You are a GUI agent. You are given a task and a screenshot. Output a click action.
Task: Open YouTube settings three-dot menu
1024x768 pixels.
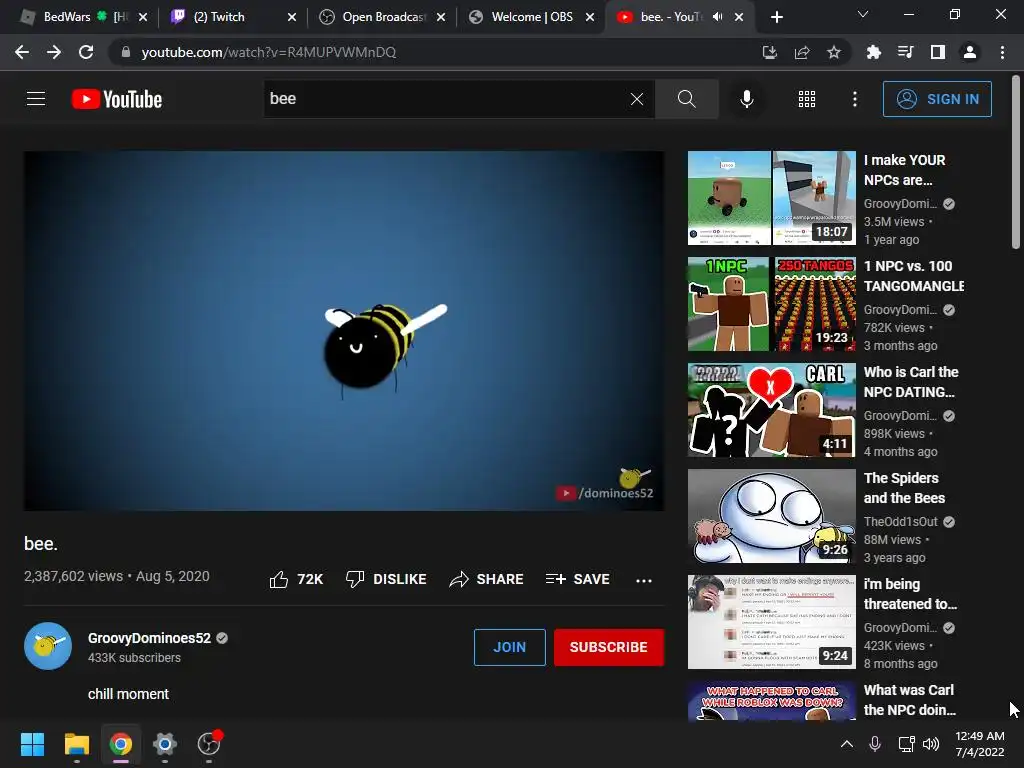point(855,99)
